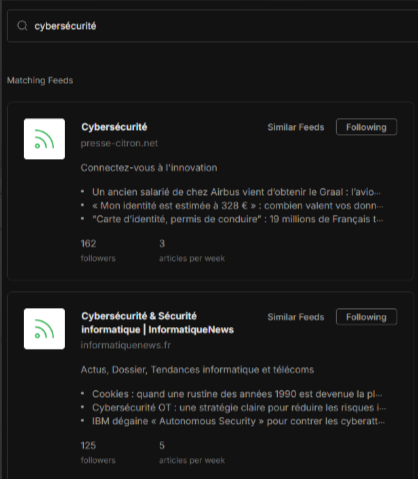Open Cybersécurité & Sécurité Informatique feed title
Viewport: 418px width, 479px height.
pos(158,323)
